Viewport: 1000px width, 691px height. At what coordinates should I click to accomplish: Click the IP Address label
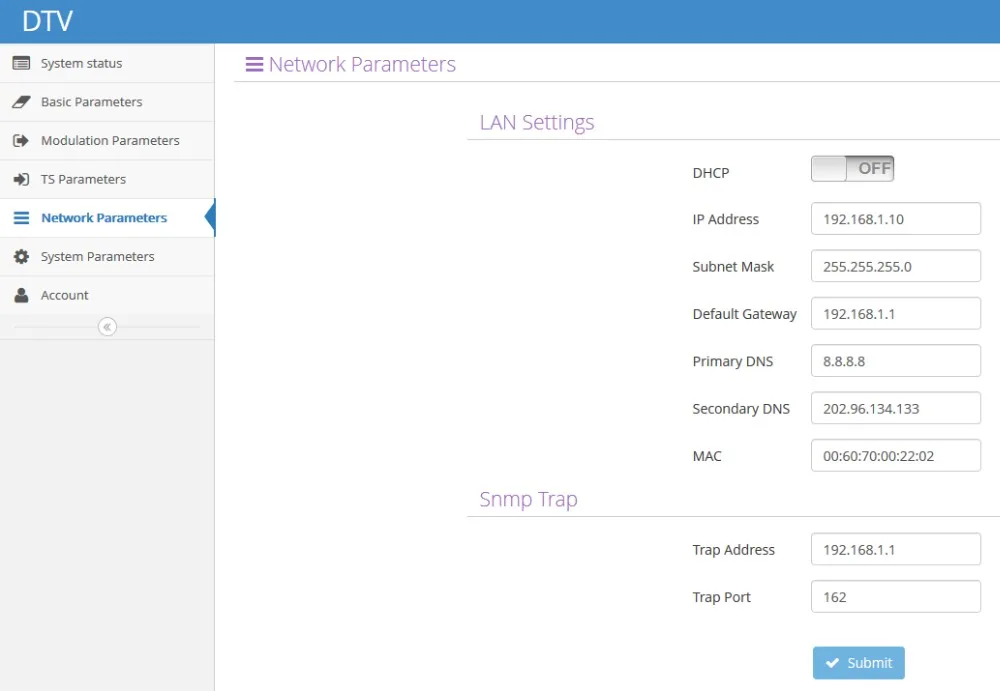click(x=726, y=219)
